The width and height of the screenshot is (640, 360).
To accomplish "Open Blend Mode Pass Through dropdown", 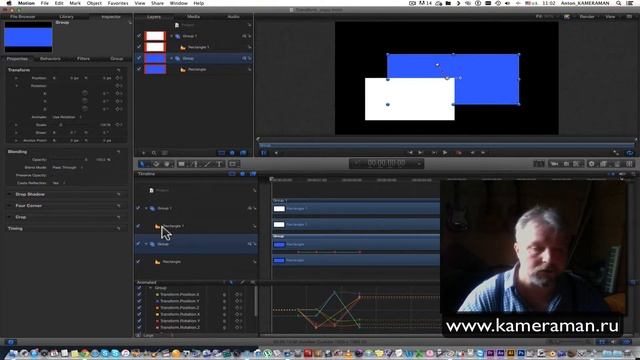I will pos(68,167).
